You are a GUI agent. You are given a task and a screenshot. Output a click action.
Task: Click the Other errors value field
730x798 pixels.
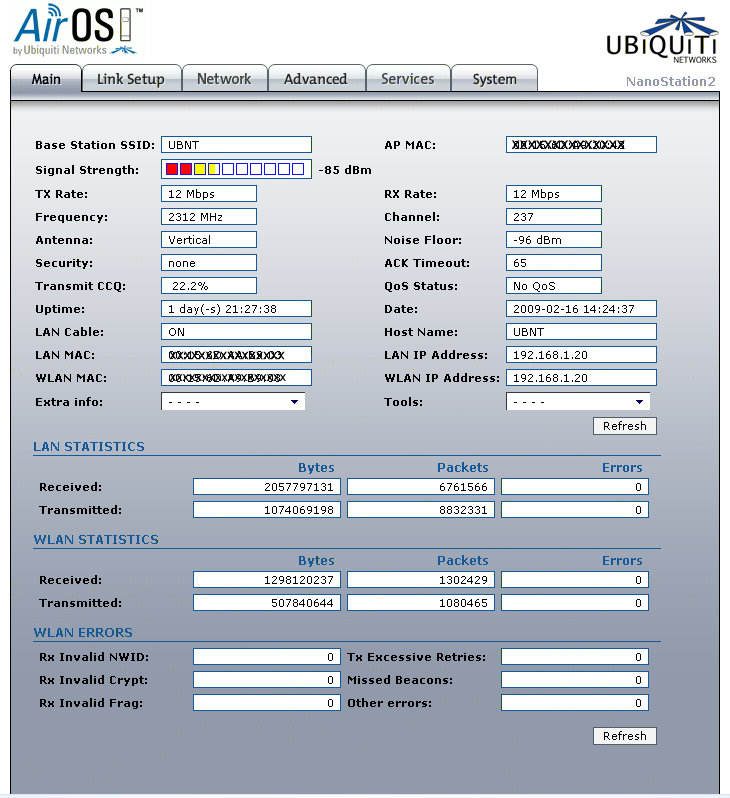tap(575, 703)
